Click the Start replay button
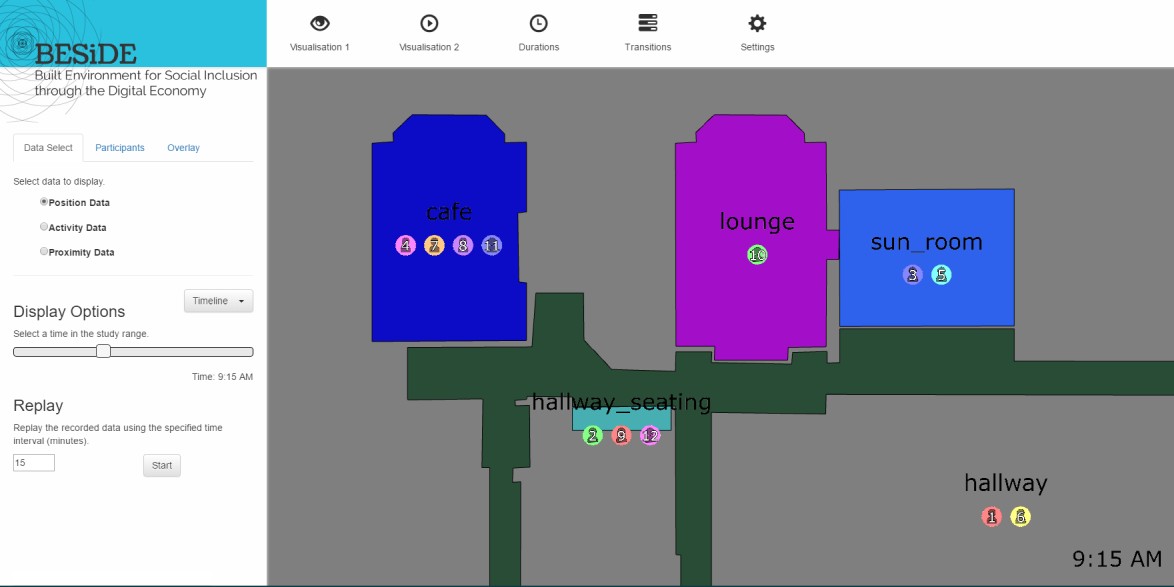 click(x=162, y=465)
